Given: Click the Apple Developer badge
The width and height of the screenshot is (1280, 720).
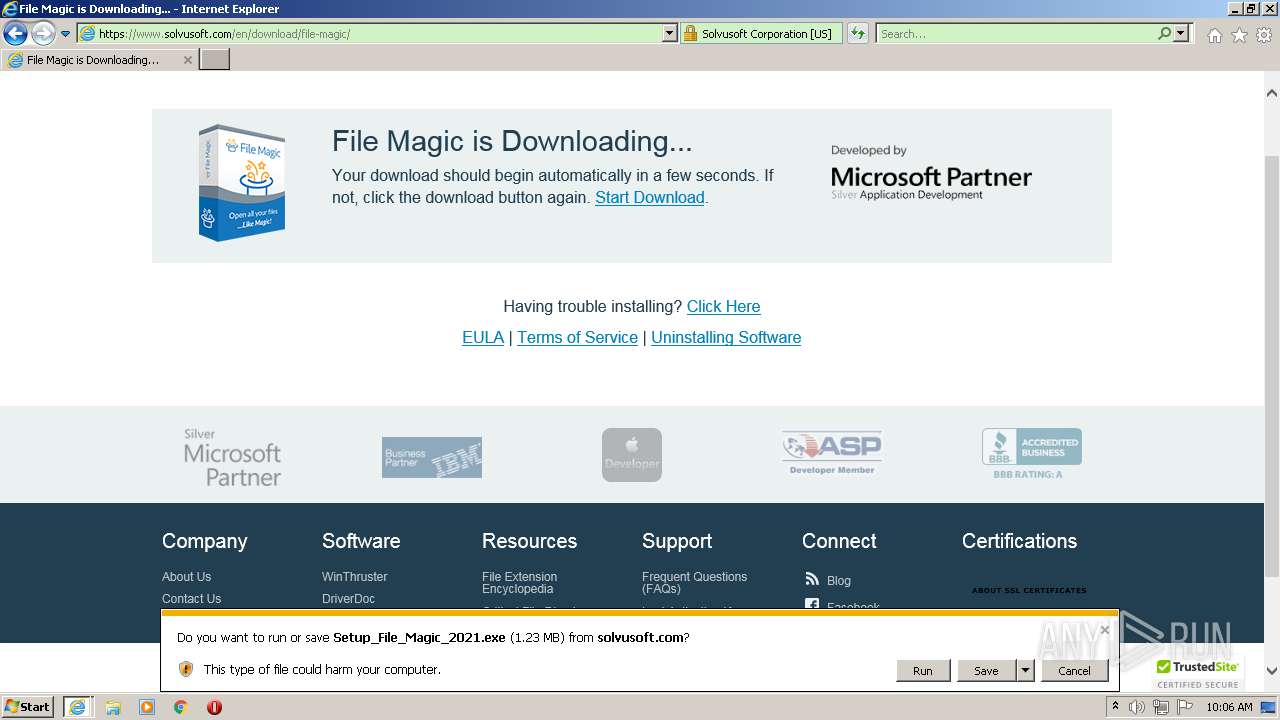Looking at the screenshot, I should [x=632, y=455].
